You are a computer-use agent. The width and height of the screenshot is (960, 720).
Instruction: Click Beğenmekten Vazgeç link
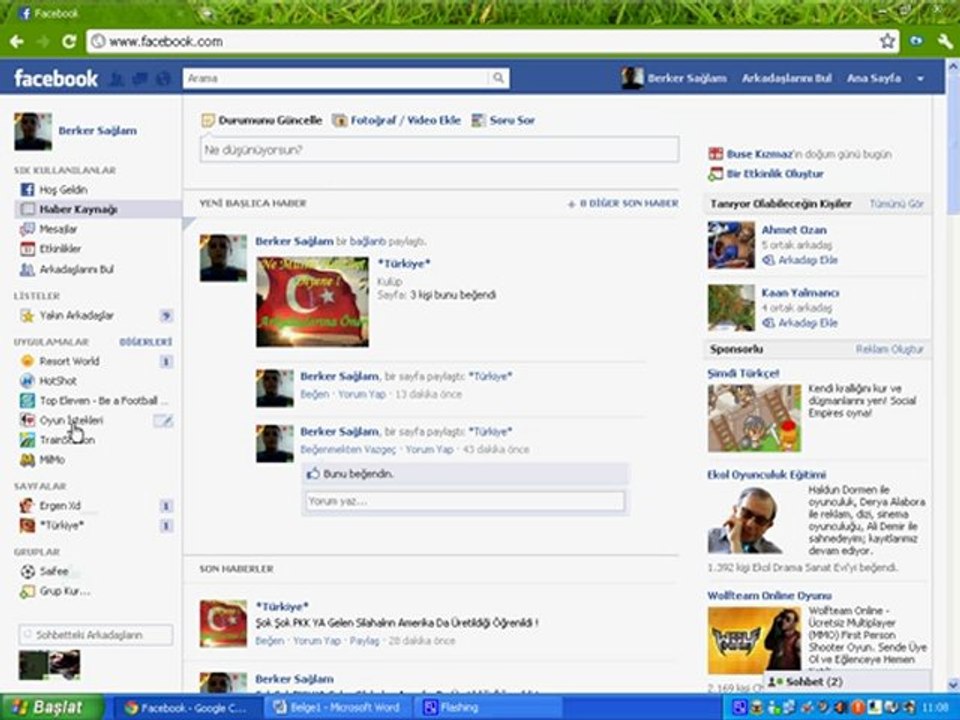(x=348, y=449)
